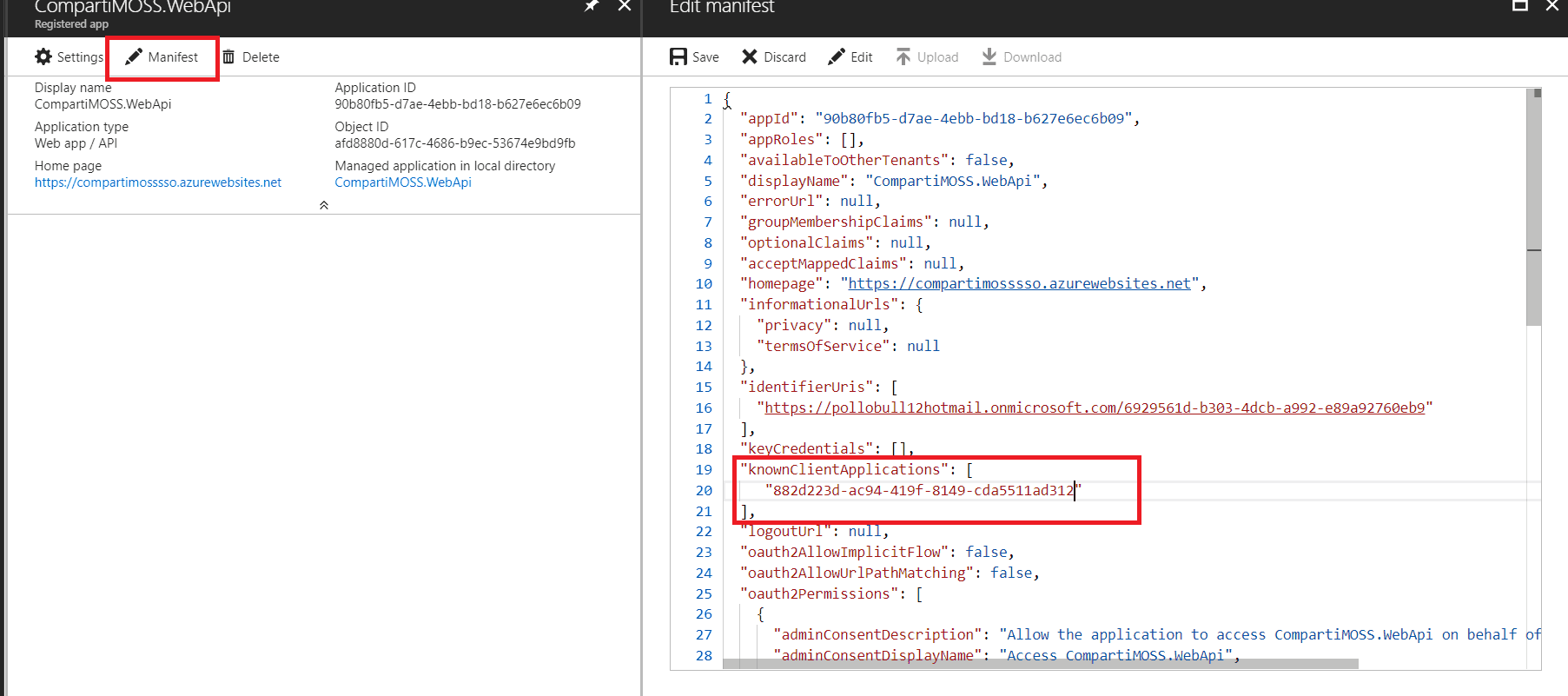
Task: Click the "termsOfService" key
Action: pos(824,347)
